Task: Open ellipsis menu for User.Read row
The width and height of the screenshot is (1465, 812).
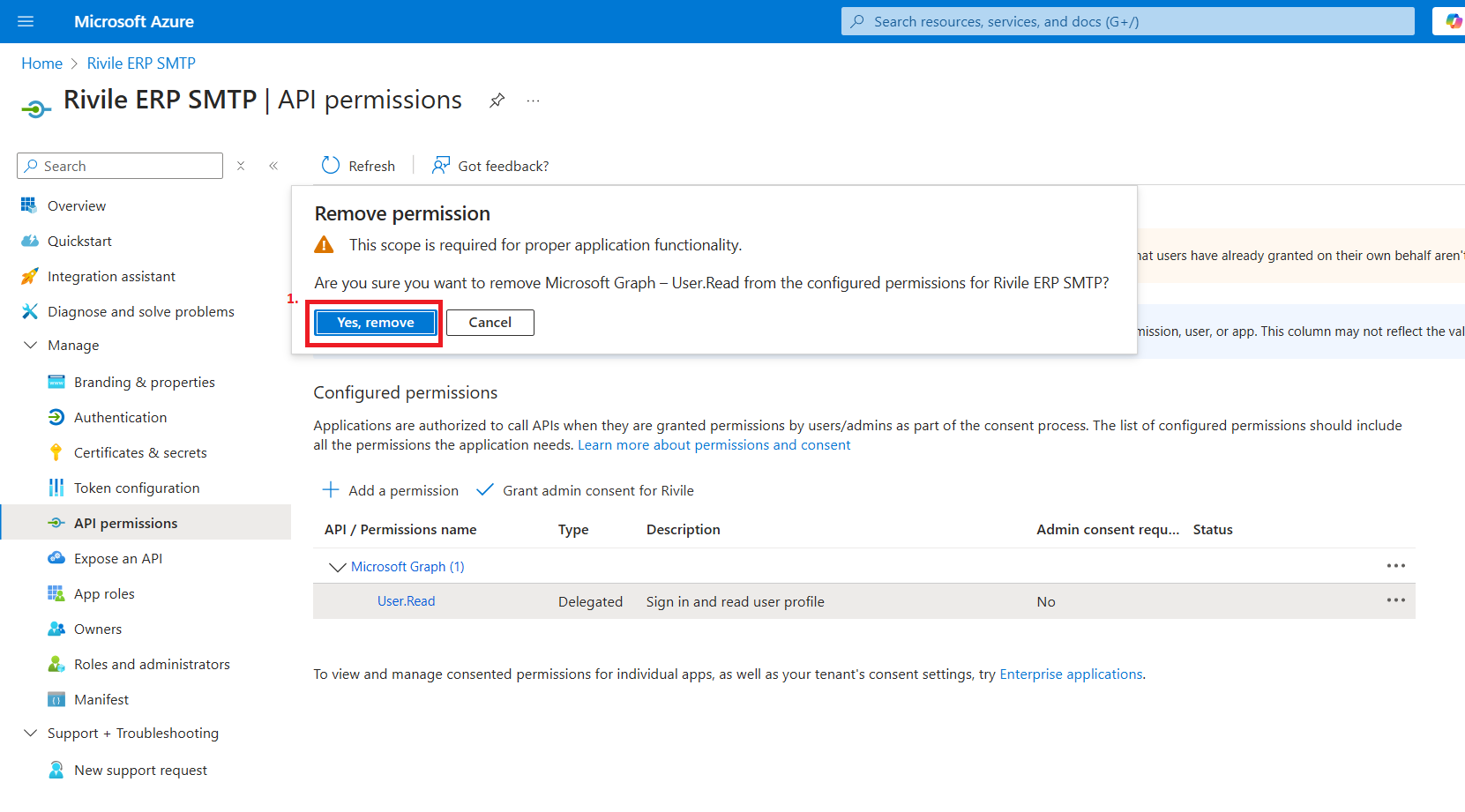Action: [x=1395, y=600]
